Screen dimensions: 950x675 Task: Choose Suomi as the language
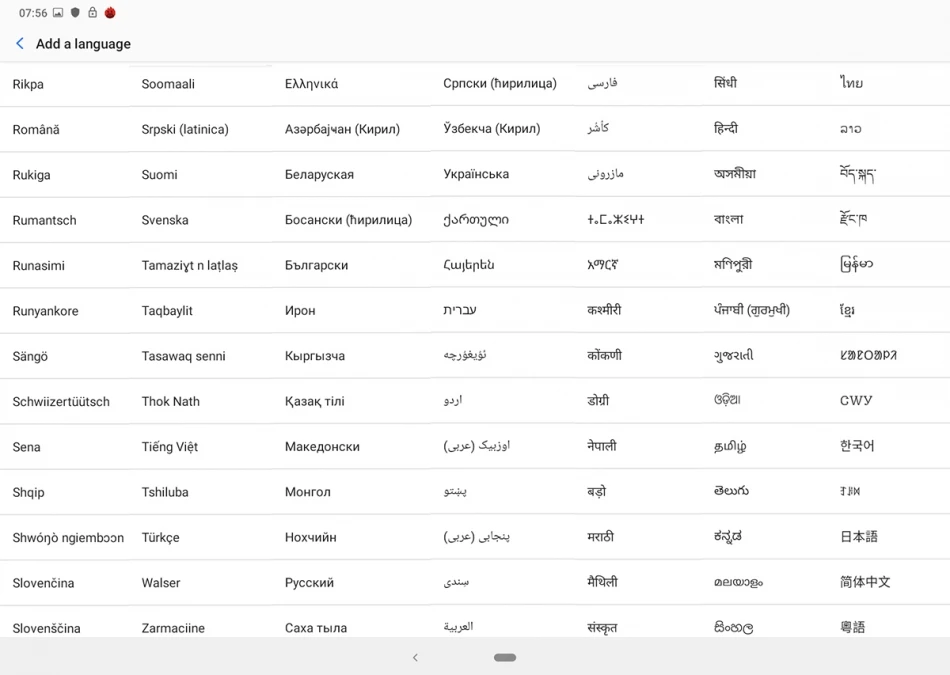click(x=159, y=175)
